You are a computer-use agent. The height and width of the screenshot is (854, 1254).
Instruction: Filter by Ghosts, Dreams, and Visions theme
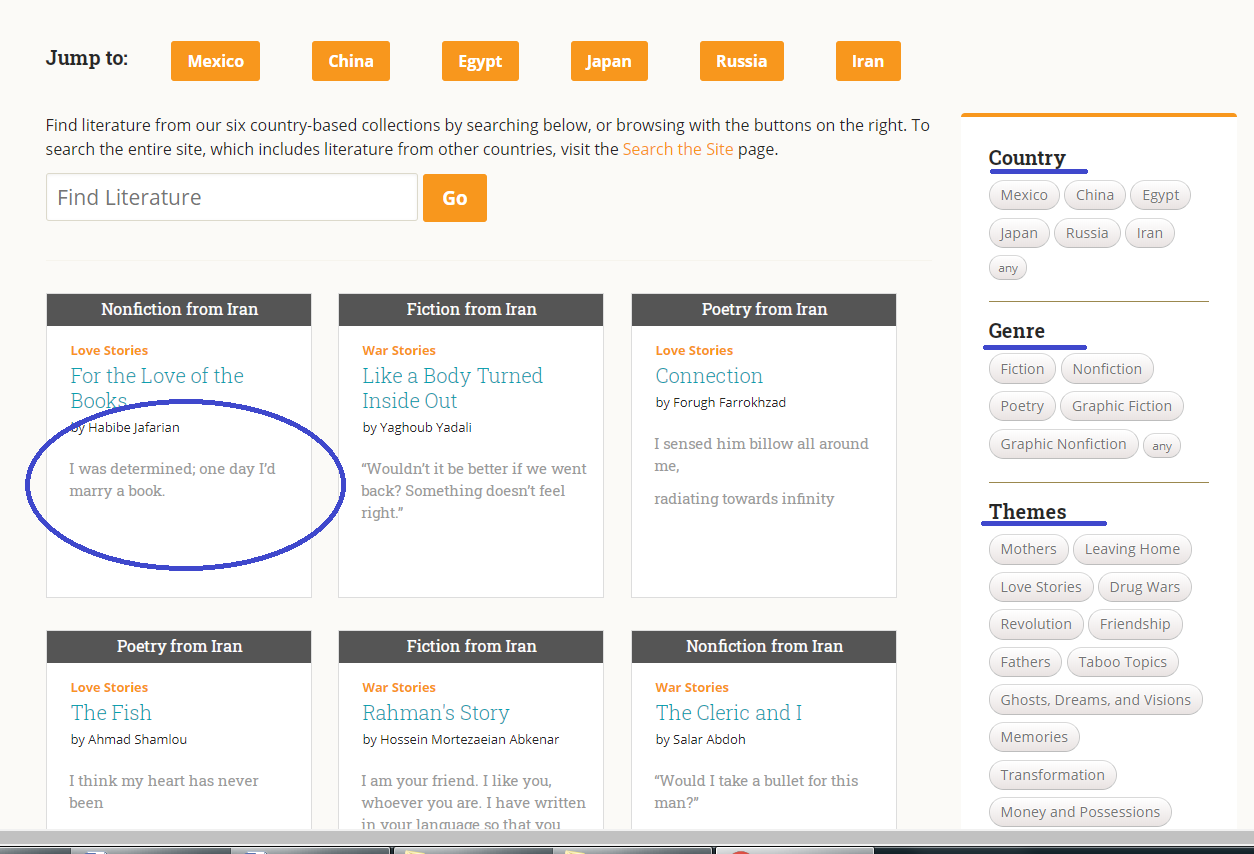(x=1095, y=700)
